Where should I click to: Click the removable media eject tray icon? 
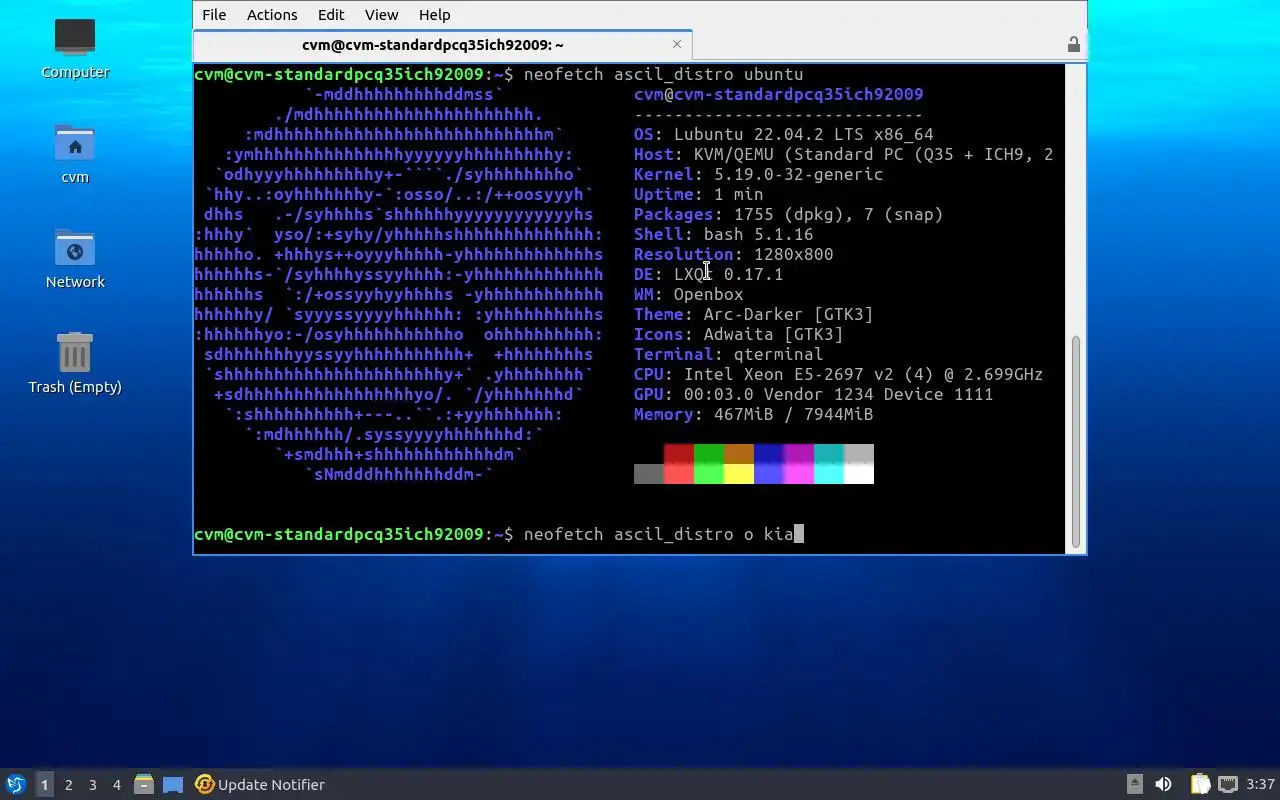click(x=1134, y=785)
